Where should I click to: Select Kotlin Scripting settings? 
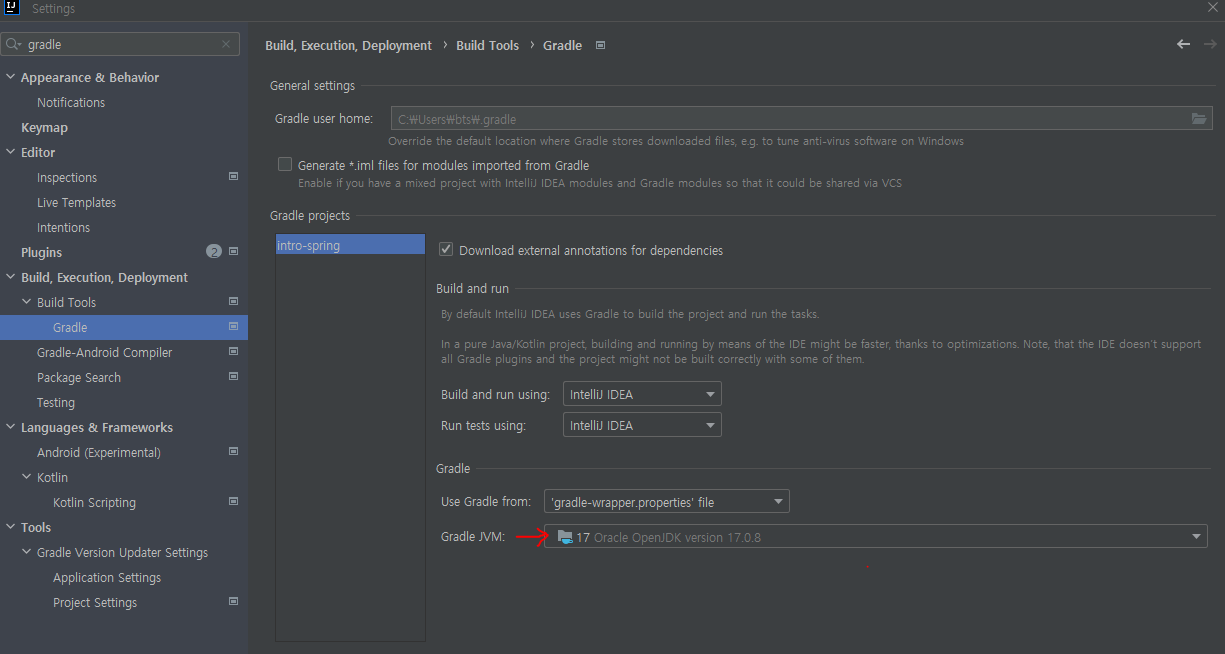coord(94,502)
